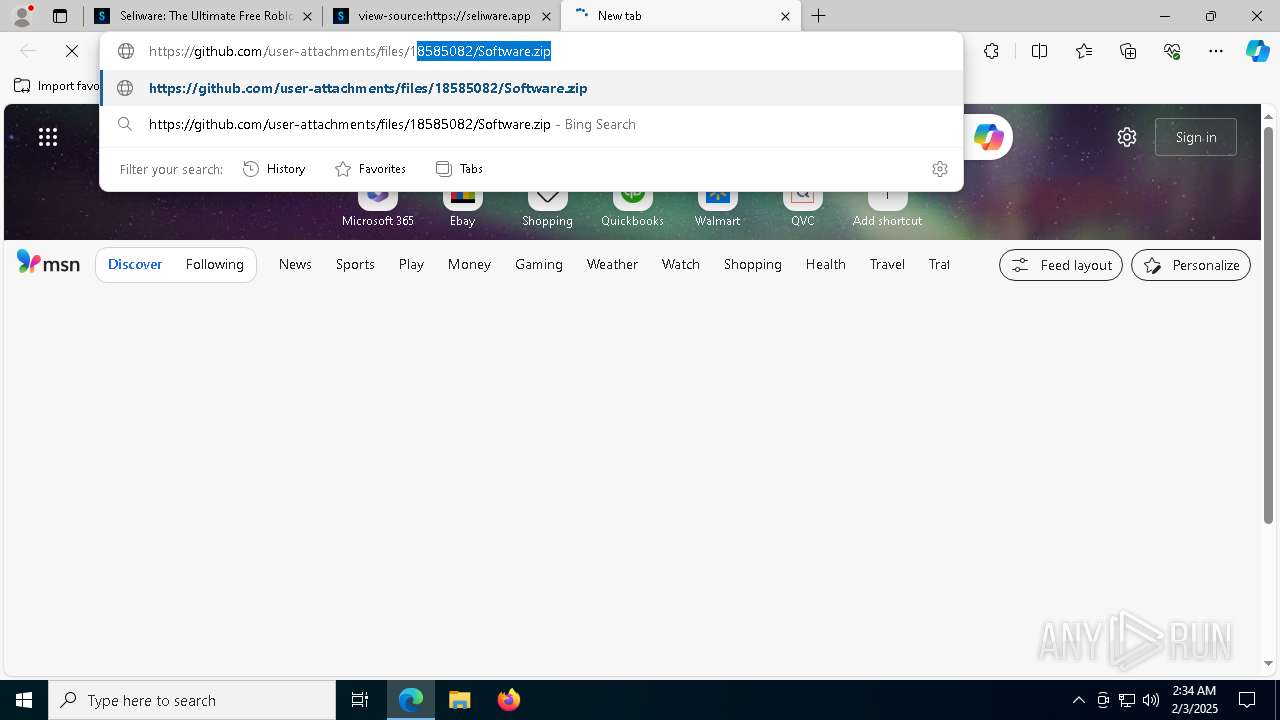This screenshot has height=720, width=1280.
Task: Open the browser Extensions puzzle icon
Action: click(x=991, y=51)
